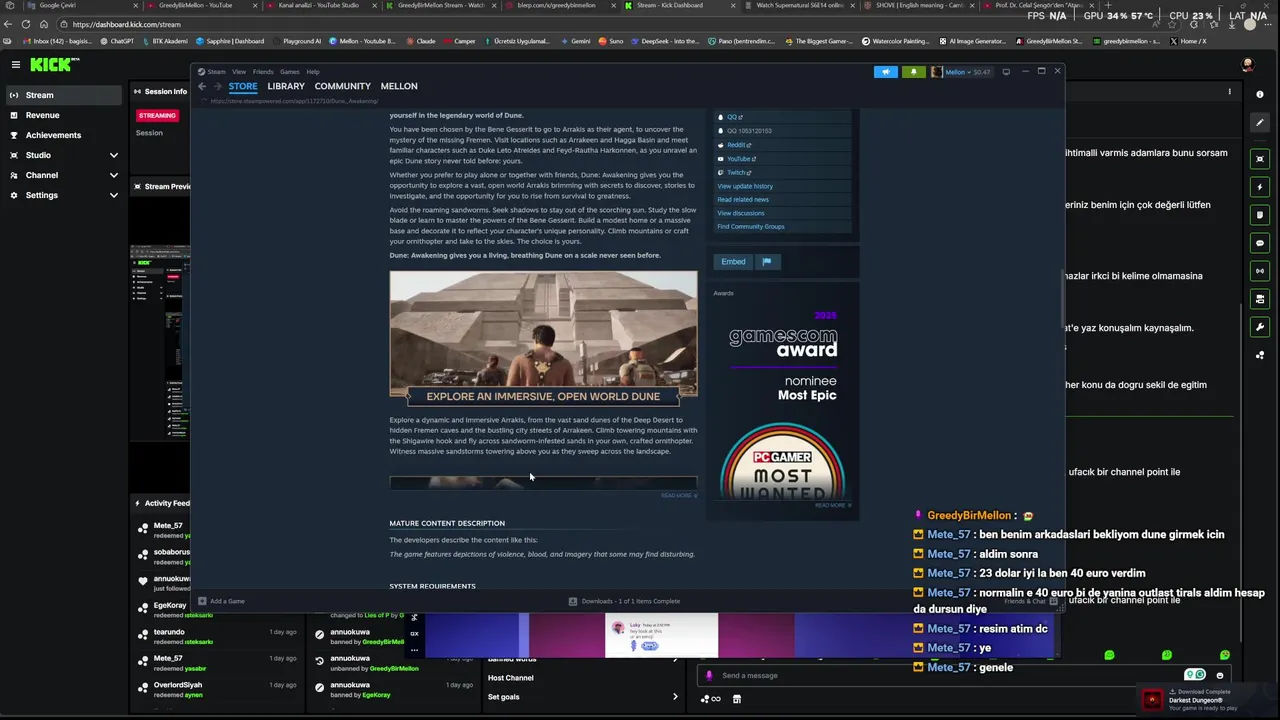Go forward in Steam navigation

point(217,86)
